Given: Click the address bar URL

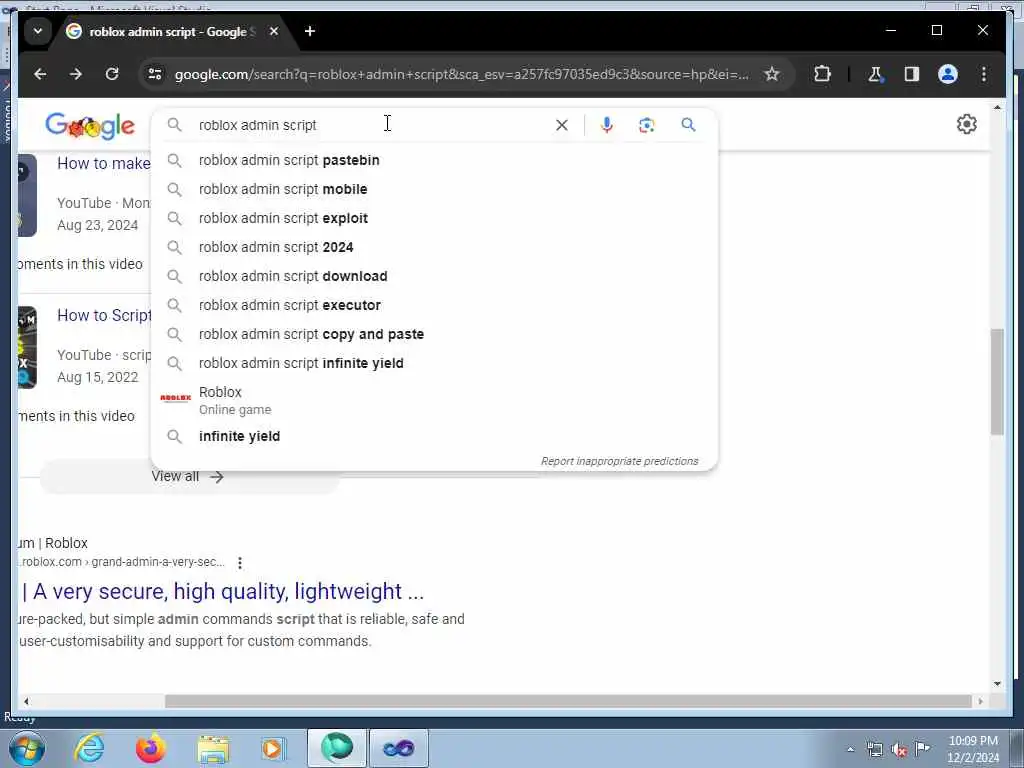Looking at the screenshot, I should pos(461,74).
